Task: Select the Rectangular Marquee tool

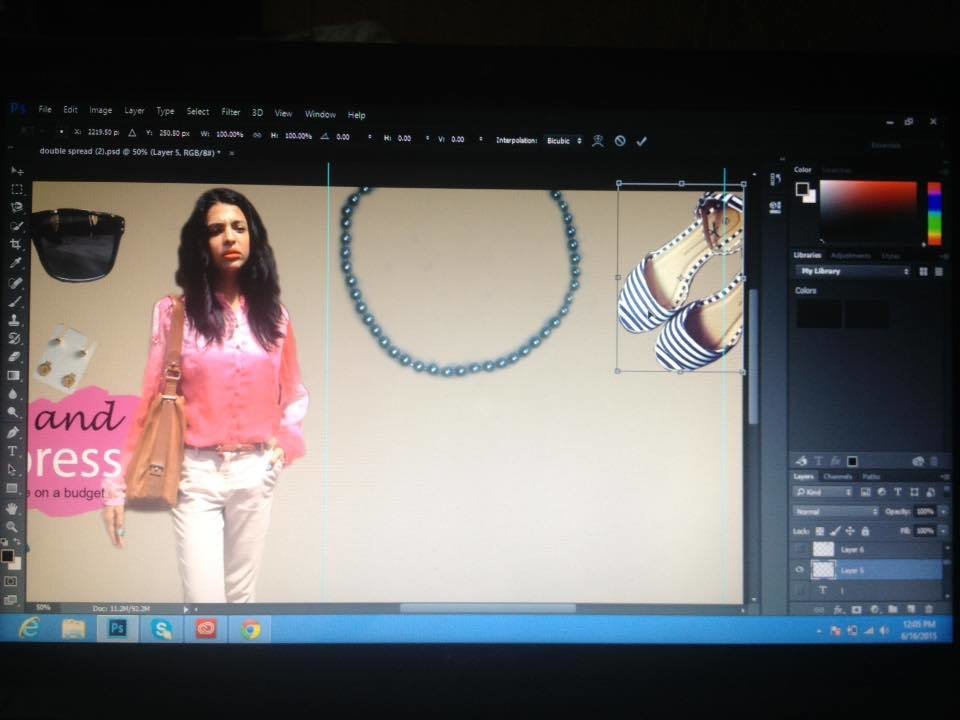Action: click(x=17, y=189)
